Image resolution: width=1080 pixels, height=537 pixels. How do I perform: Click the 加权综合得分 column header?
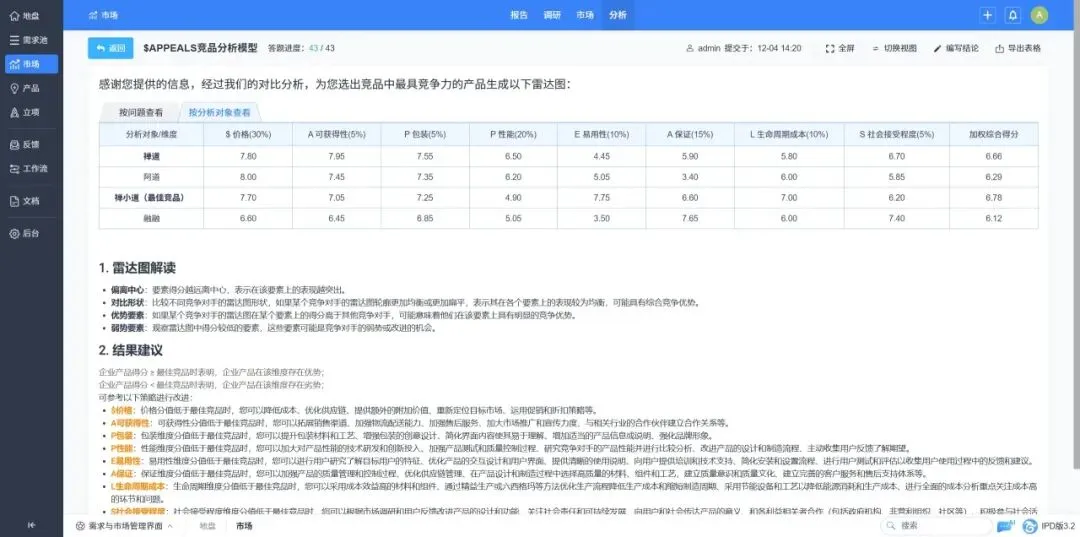point(993,135)
